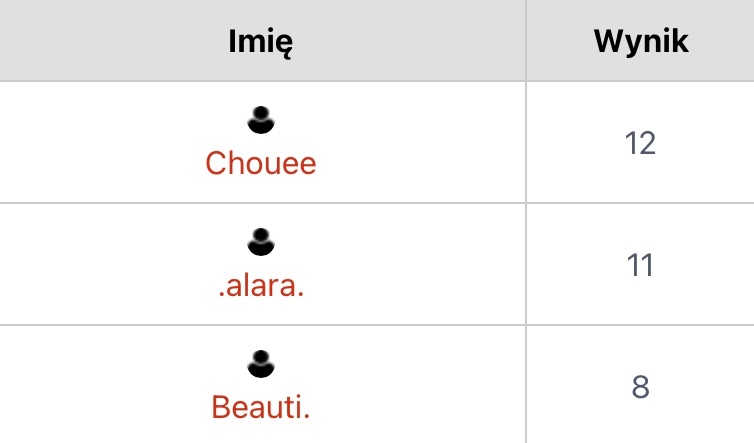Select the score cell showing 8
The image size is (754, 443).
point(640,386)
